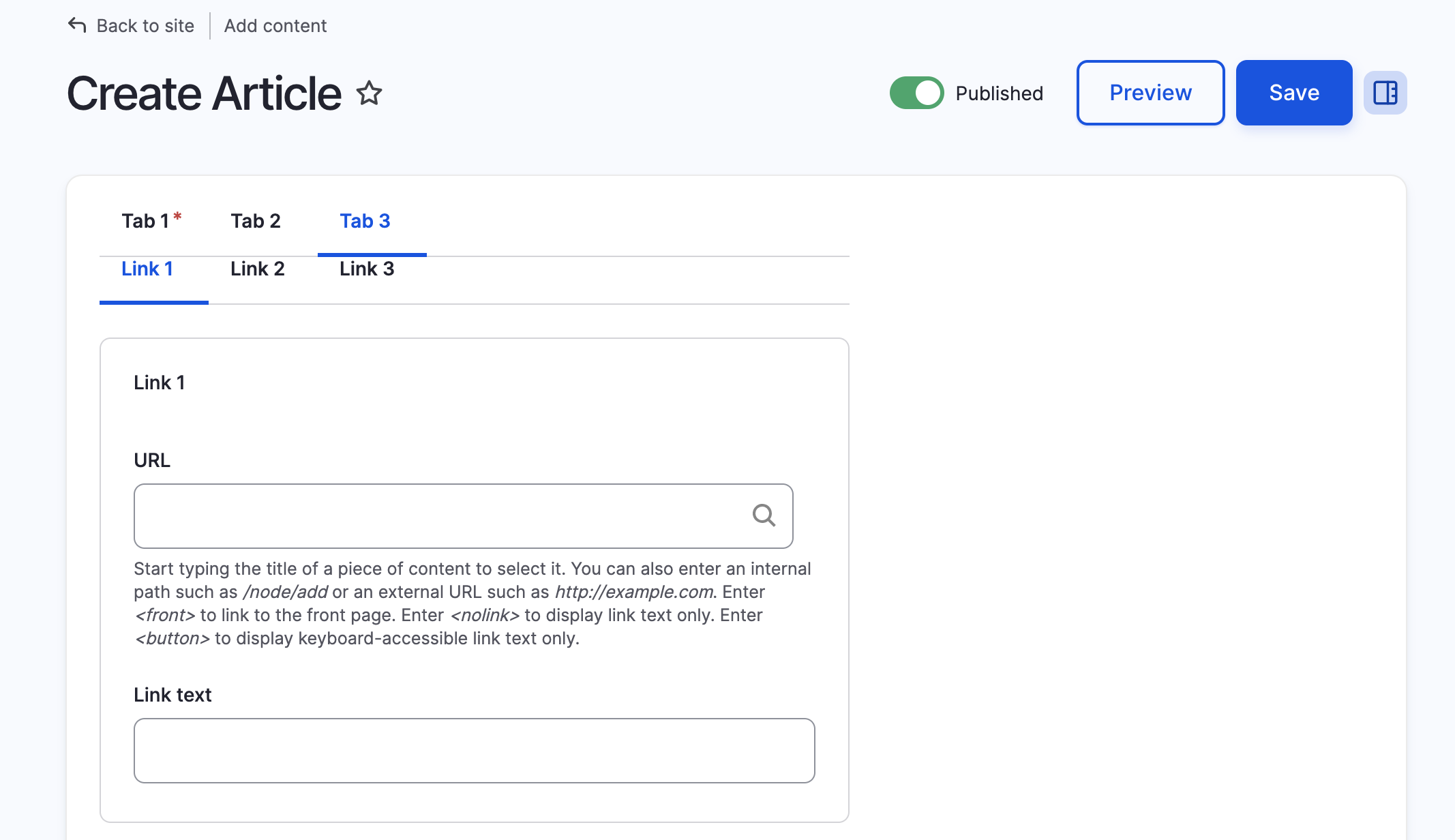Select the Link 3 sub-tab

(366, 269)
